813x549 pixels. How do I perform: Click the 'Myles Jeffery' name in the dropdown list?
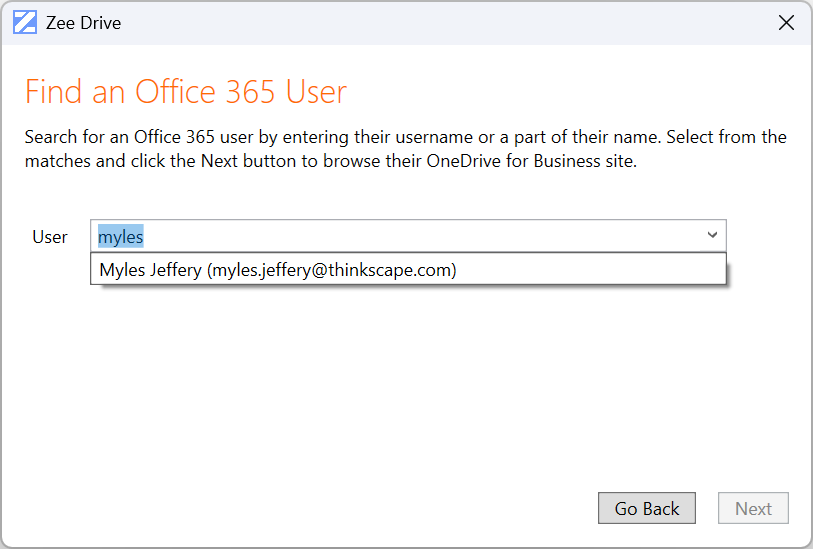click(150, 270)
